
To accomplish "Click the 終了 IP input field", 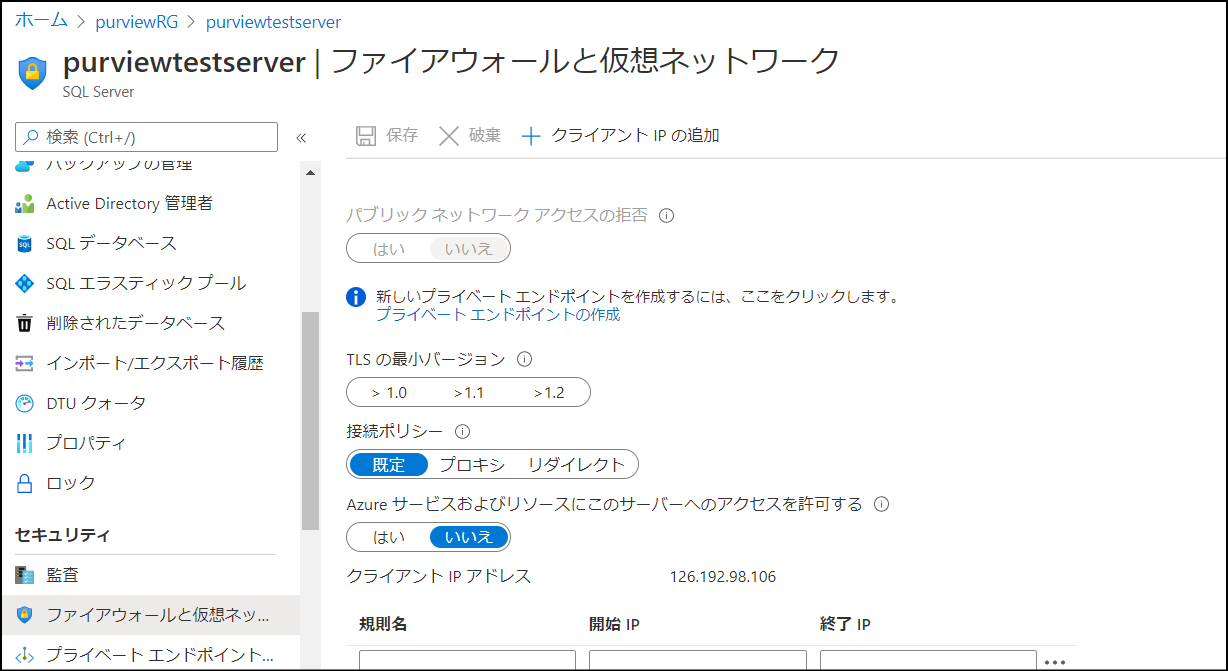I will tap(928, 660).
